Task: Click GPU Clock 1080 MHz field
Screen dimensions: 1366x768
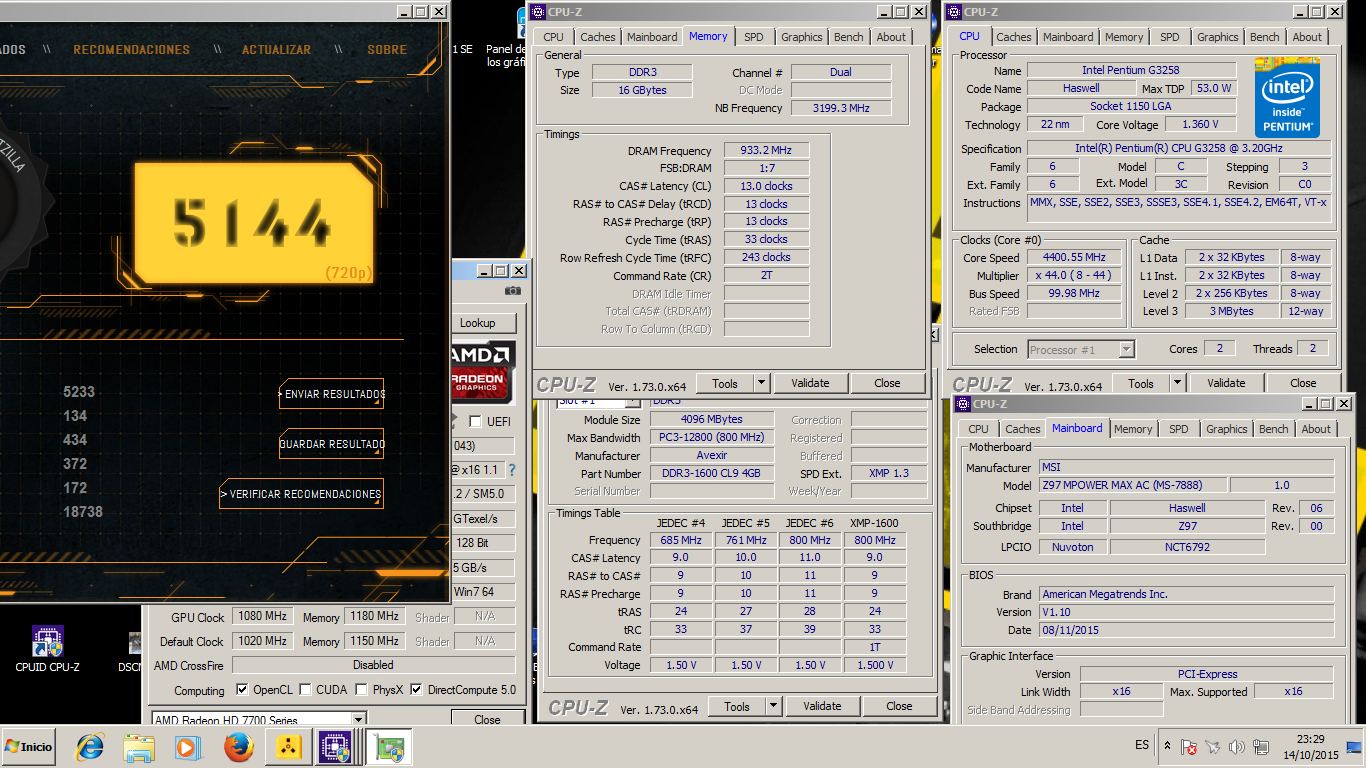Action: 263,616
